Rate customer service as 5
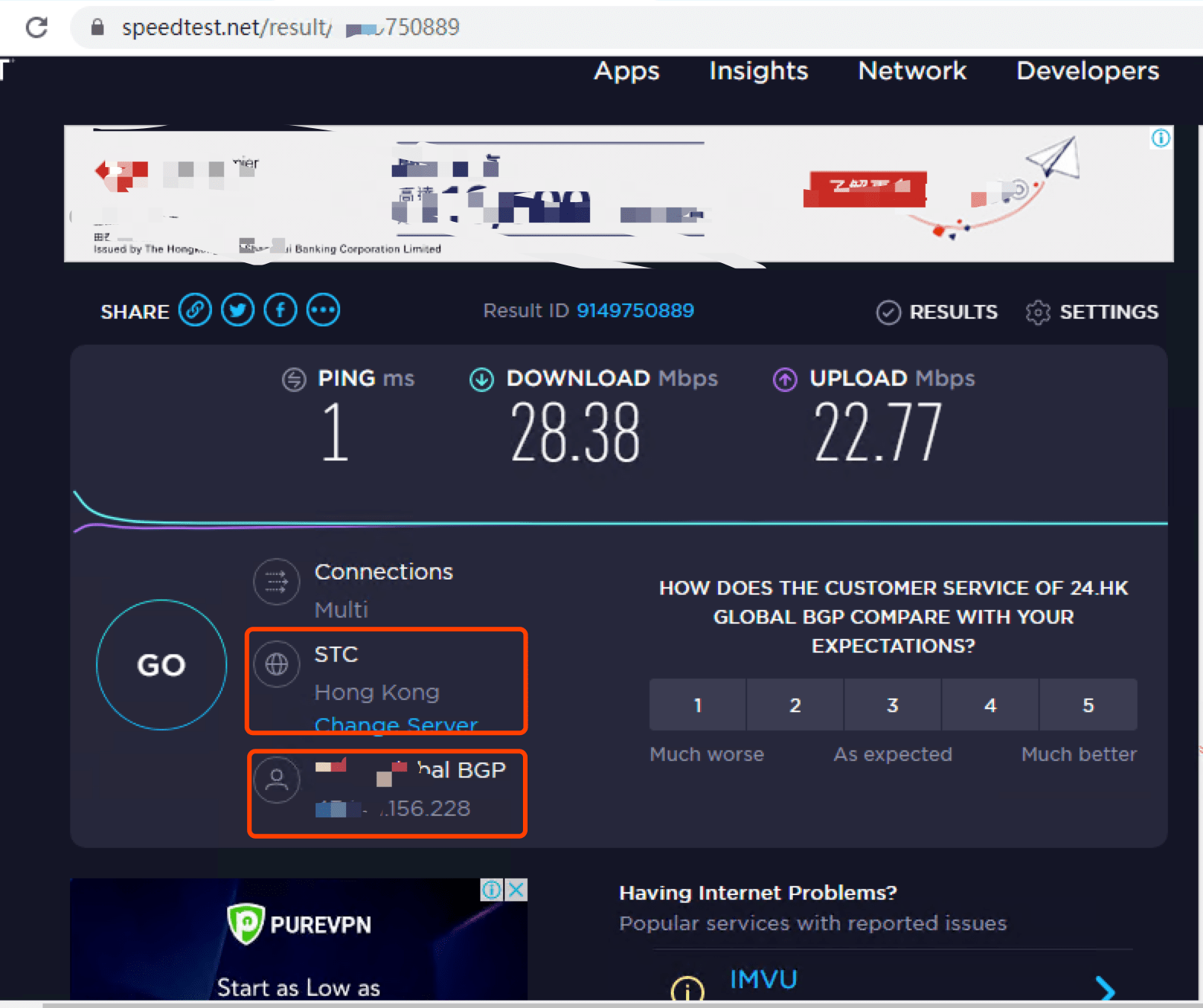The height and width of the screenshot is (1008, 1203). pos(1089,705)
